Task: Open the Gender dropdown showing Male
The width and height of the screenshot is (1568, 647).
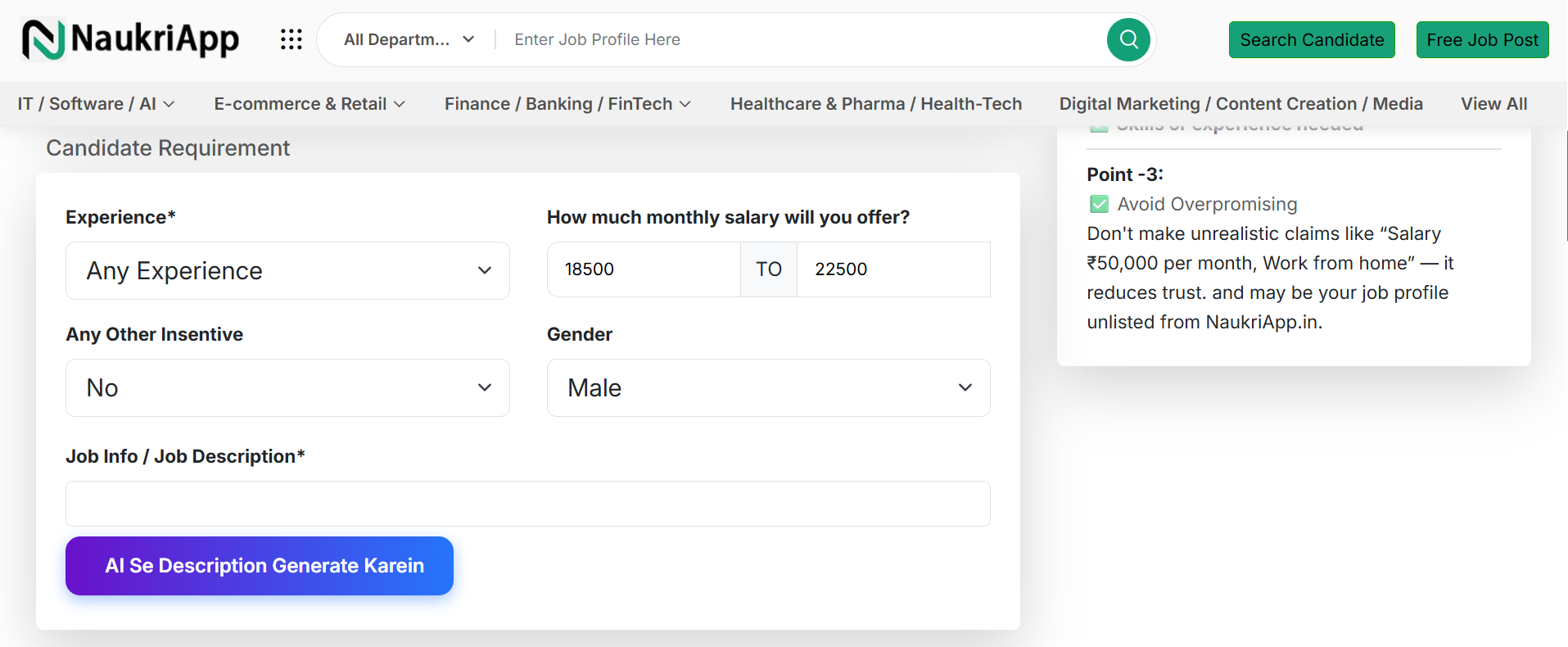Action: pos(768,388)
